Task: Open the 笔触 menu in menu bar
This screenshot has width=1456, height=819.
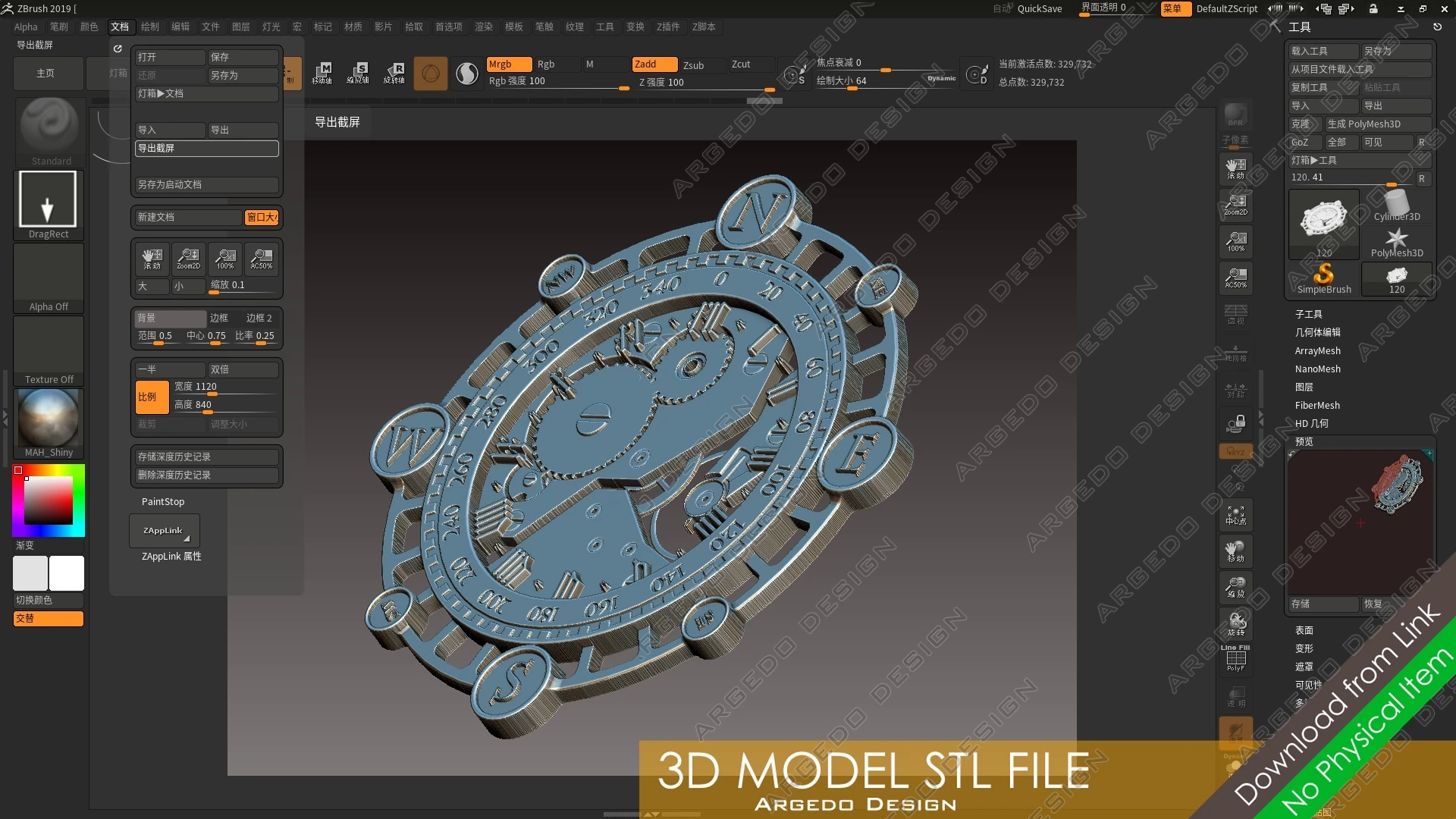Action: 544,27
